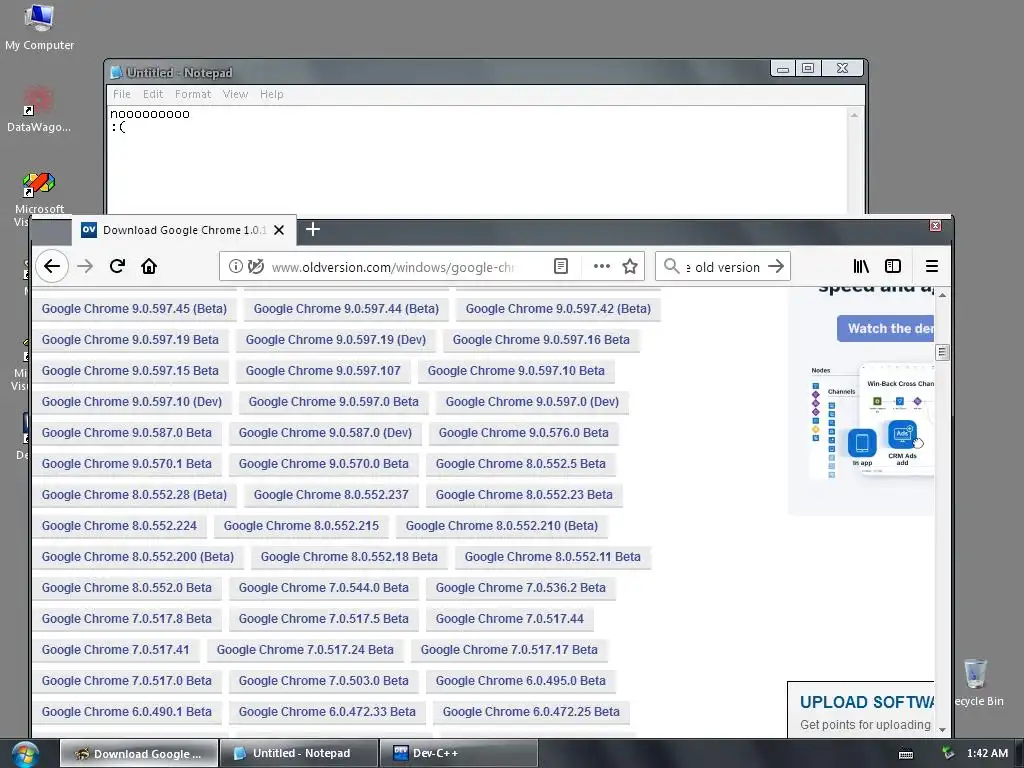Click Notepad scrollbar up arrow
The image size is (1024, 768).
pos(854,115)
